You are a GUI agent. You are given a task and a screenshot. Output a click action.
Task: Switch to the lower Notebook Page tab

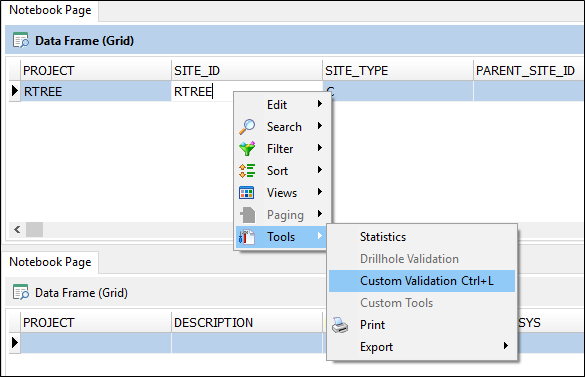[50, 262]
